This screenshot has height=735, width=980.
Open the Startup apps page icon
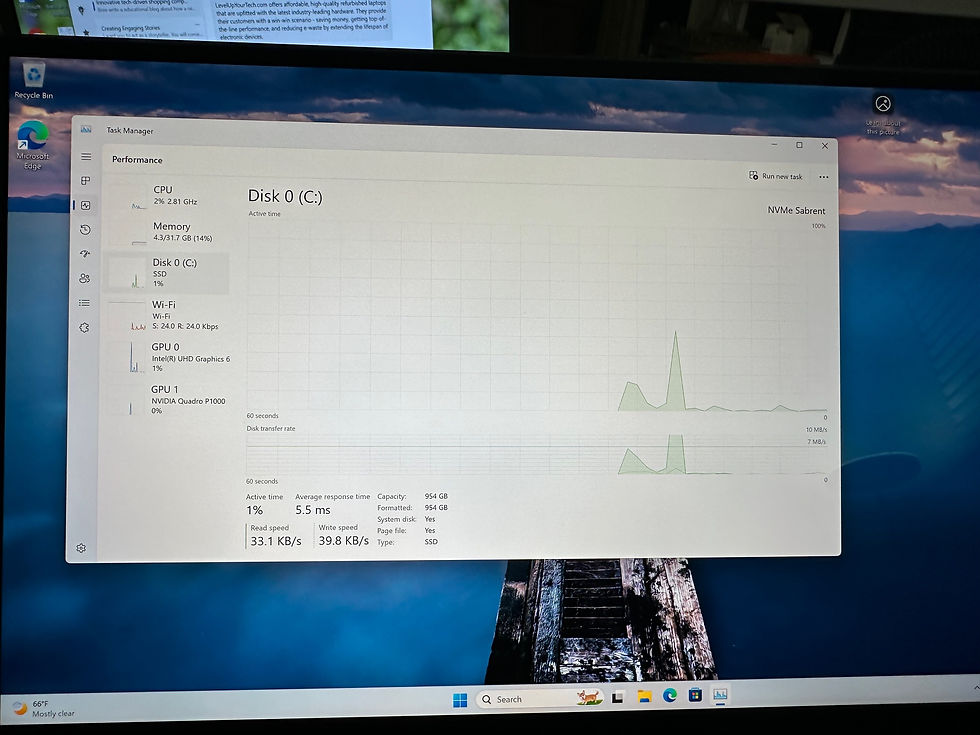tap(85, 254)
